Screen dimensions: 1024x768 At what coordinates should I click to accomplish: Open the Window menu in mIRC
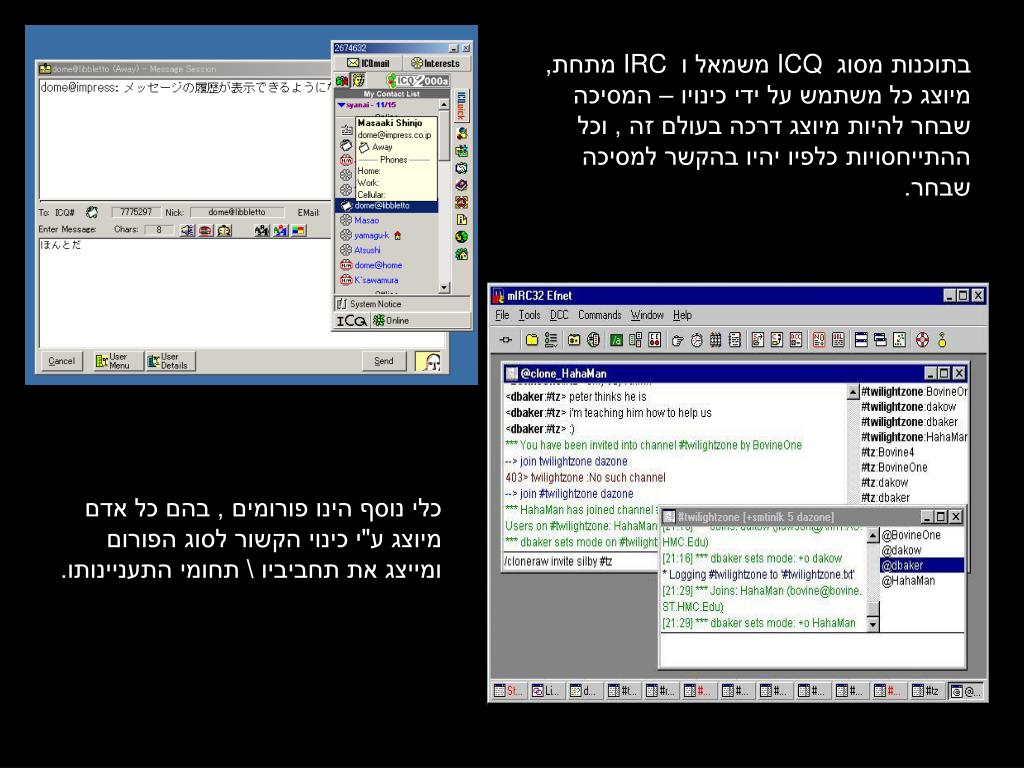(647, 315)
